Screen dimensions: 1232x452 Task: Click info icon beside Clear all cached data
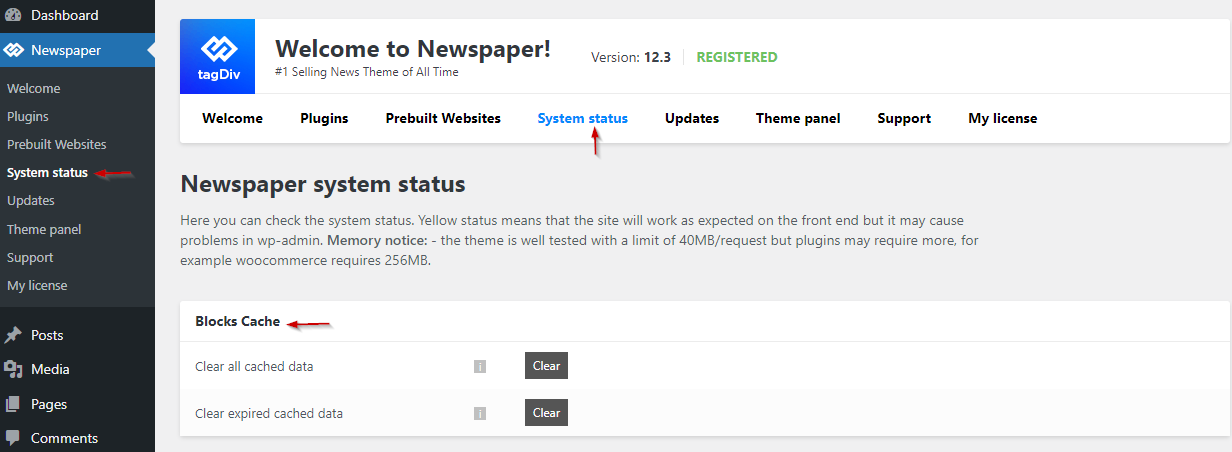pyautogui.click(x=480, y=367)
